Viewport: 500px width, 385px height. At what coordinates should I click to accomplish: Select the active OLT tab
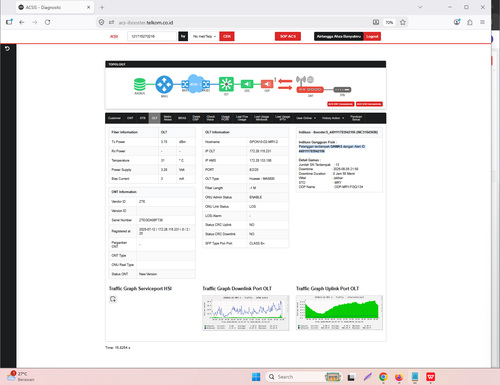(154, 118)
